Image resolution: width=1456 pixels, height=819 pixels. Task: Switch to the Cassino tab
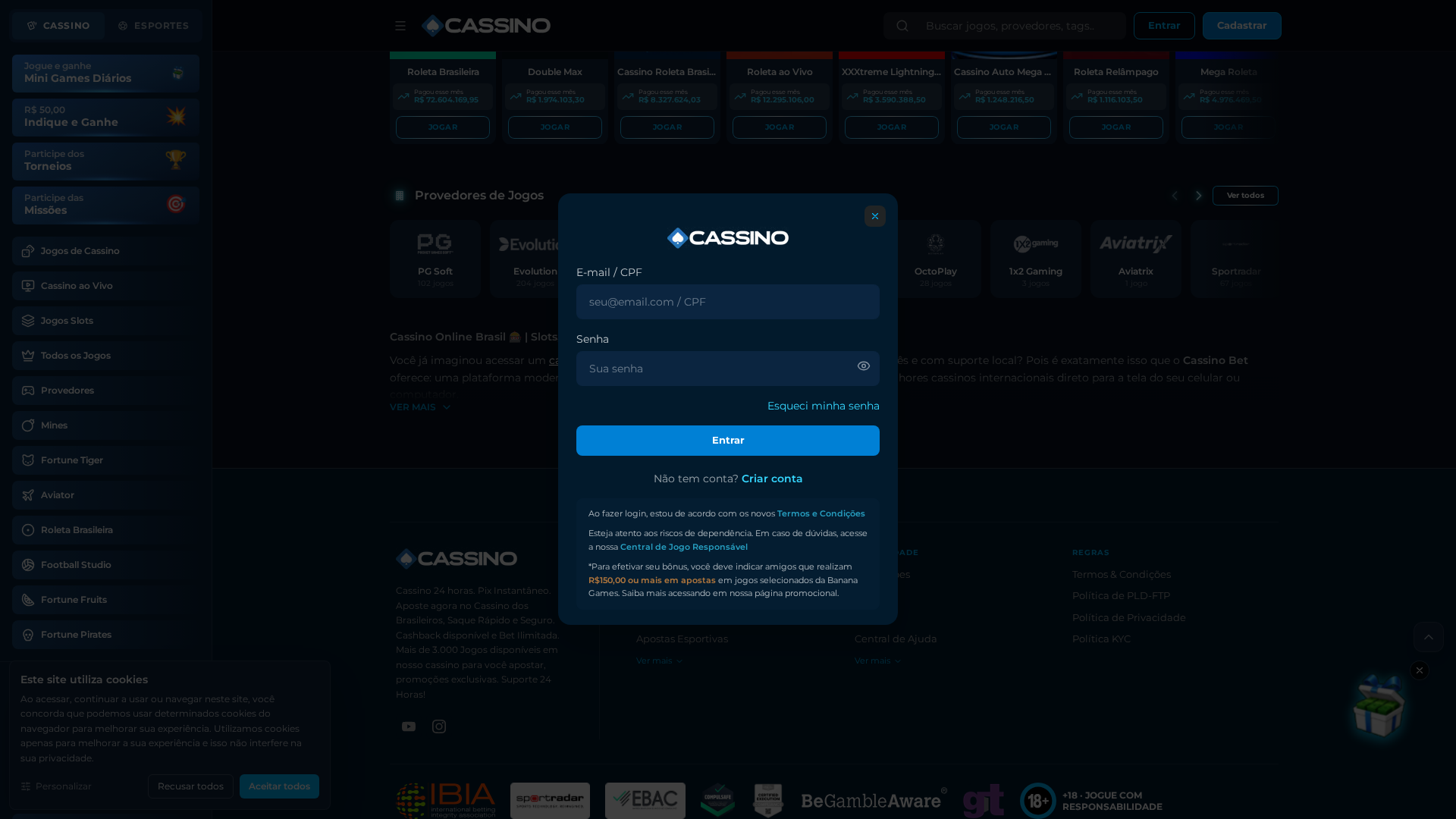[58, 26]
